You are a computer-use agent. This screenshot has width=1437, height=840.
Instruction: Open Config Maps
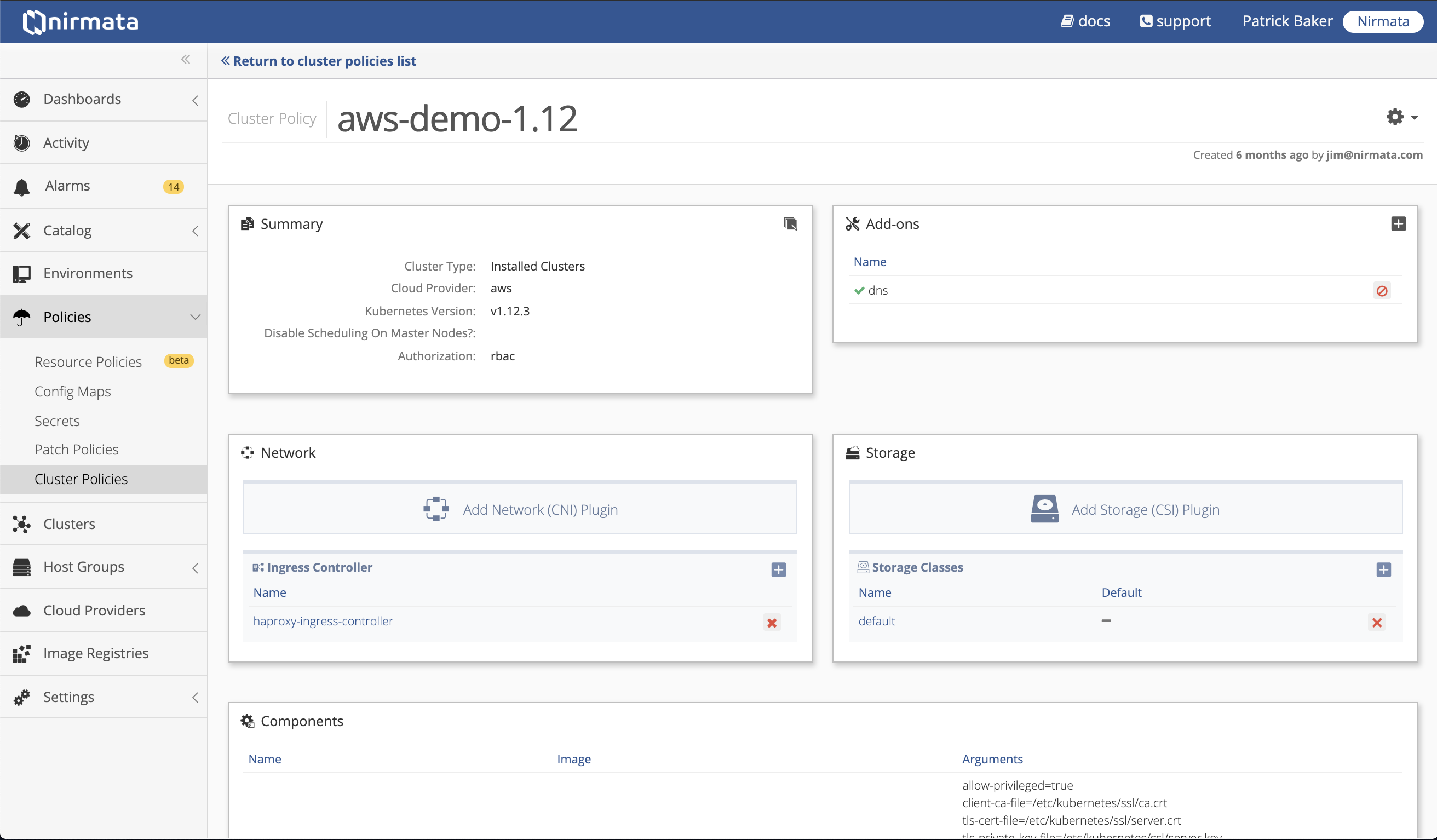pyautogui.click(x=72, y=391)
